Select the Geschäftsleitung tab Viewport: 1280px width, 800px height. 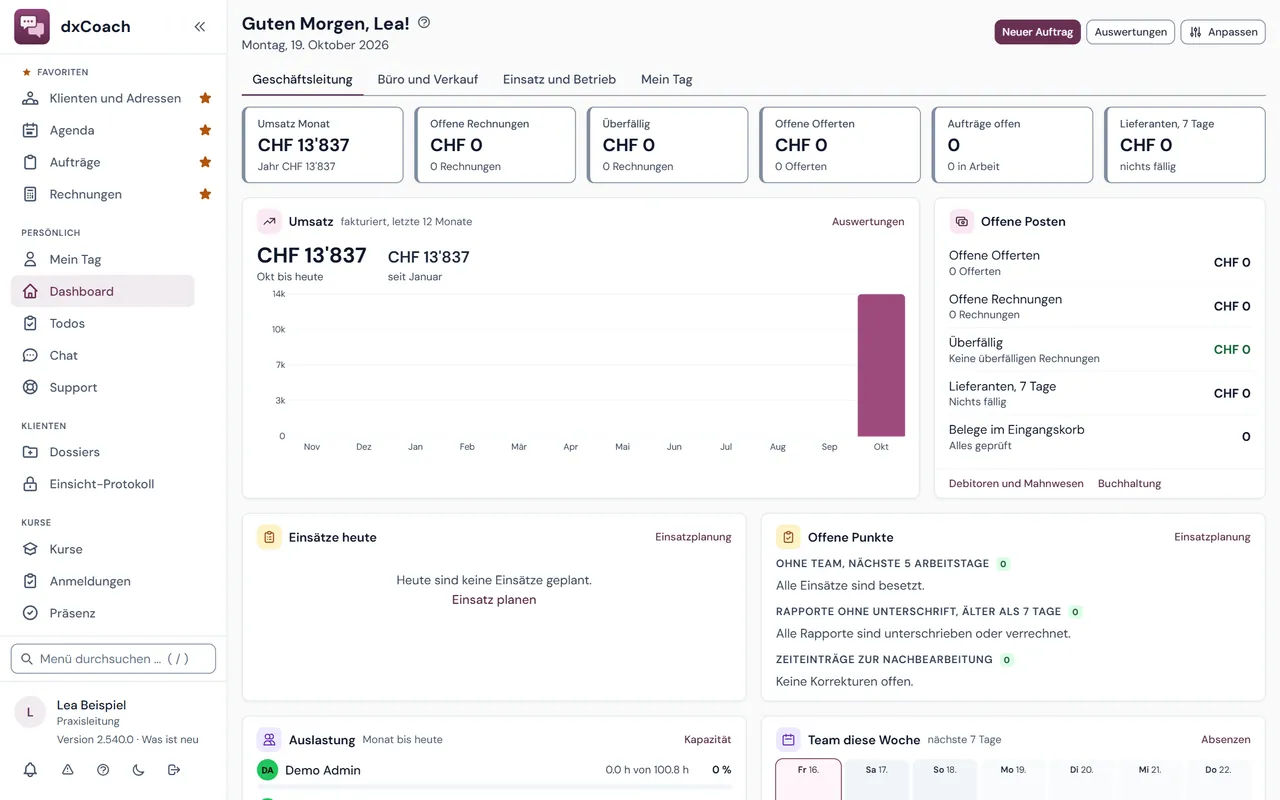point(303,79)
